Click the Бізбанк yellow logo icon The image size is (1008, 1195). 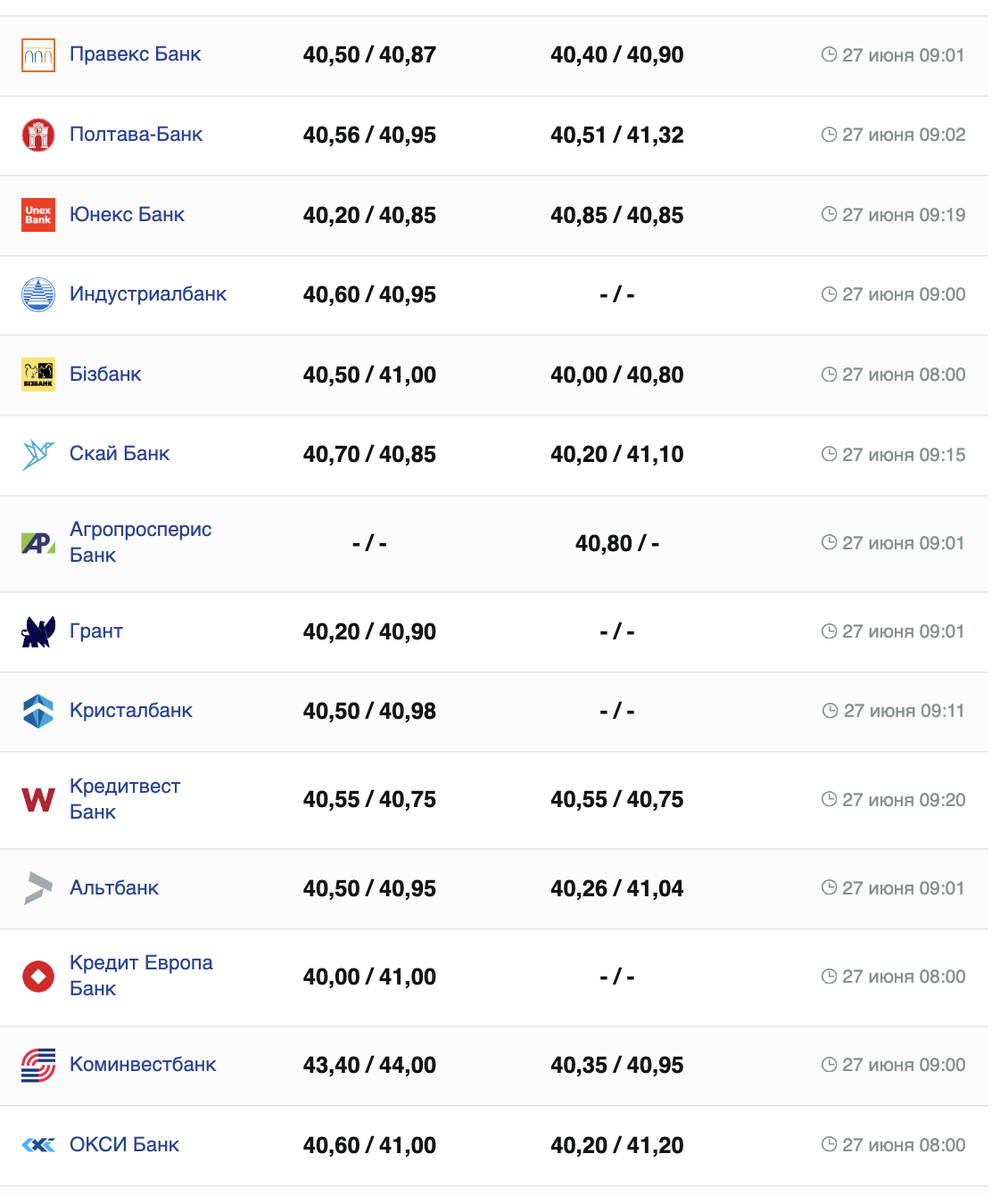(38, 375)
